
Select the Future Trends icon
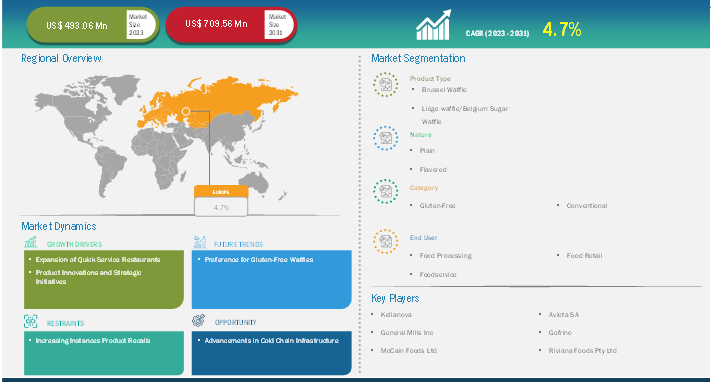[x=200, y=242]
